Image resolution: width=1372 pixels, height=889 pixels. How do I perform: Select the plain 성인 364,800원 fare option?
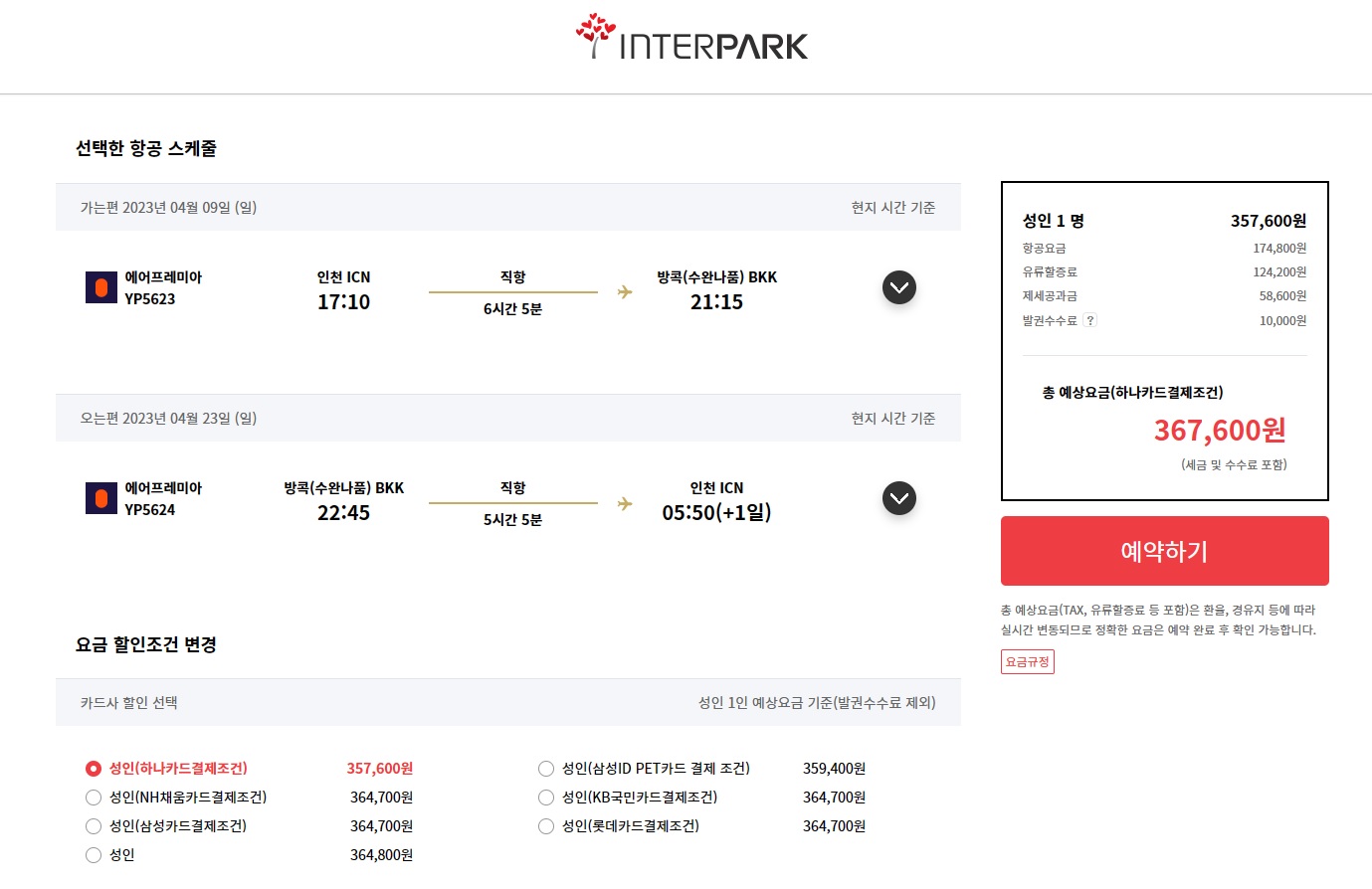(94, 855)
